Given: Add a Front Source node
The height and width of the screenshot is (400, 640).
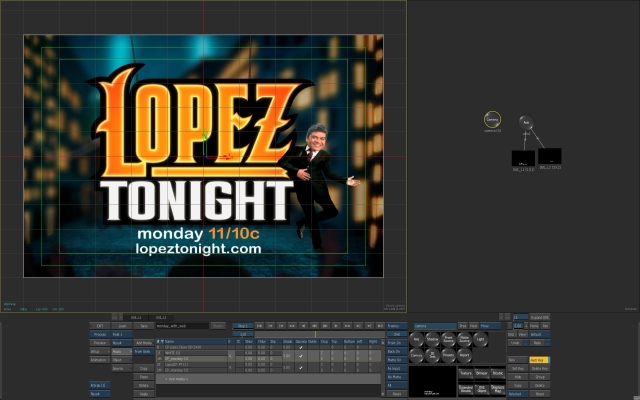Looking at the screenshot, I should coord(448,339).
